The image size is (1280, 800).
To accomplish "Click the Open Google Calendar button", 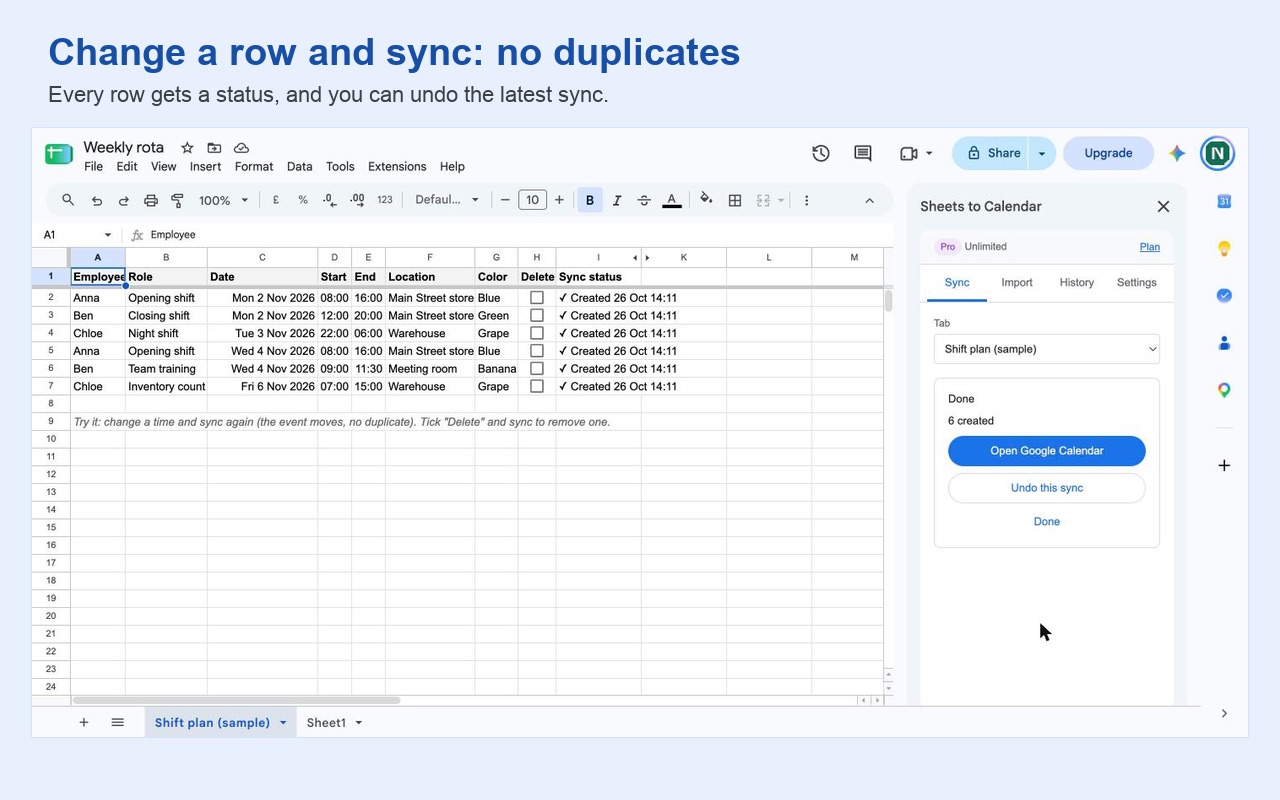I will [x=1047, y=451].
